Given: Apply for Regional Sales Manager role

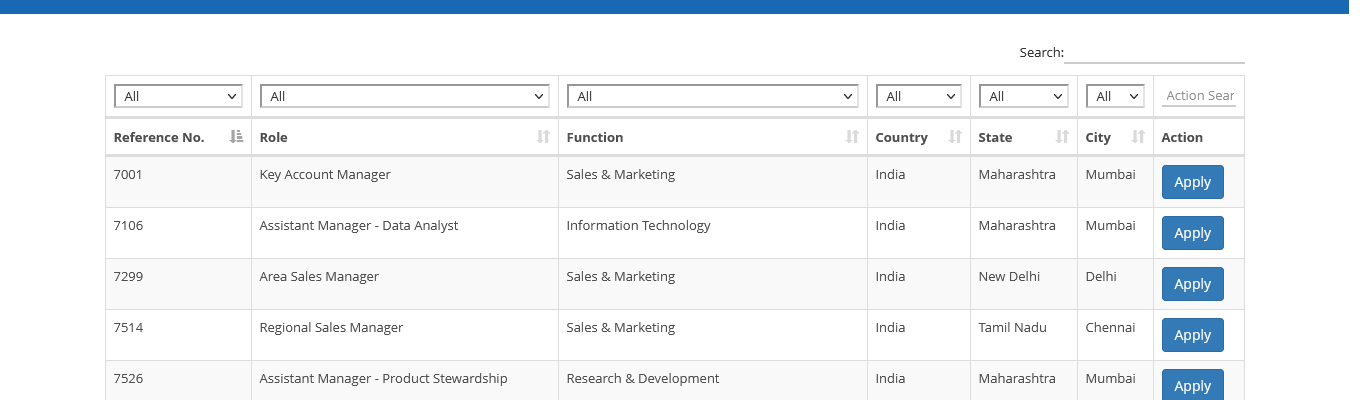Looking at the screenshot, I should pyautogui.click(x=1192, y=335).
